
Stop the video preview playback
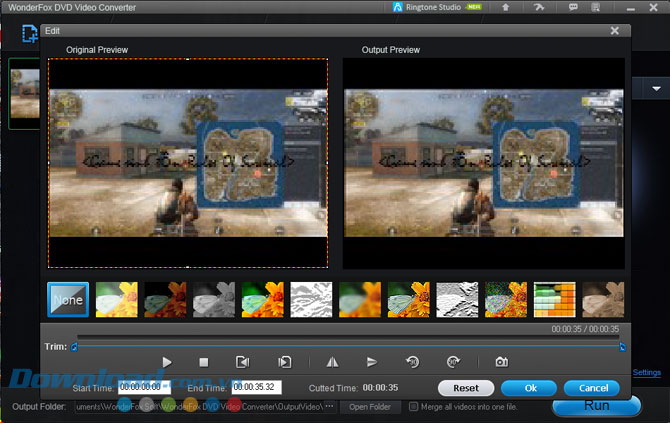pyautogui.click(x=204, y=362)
